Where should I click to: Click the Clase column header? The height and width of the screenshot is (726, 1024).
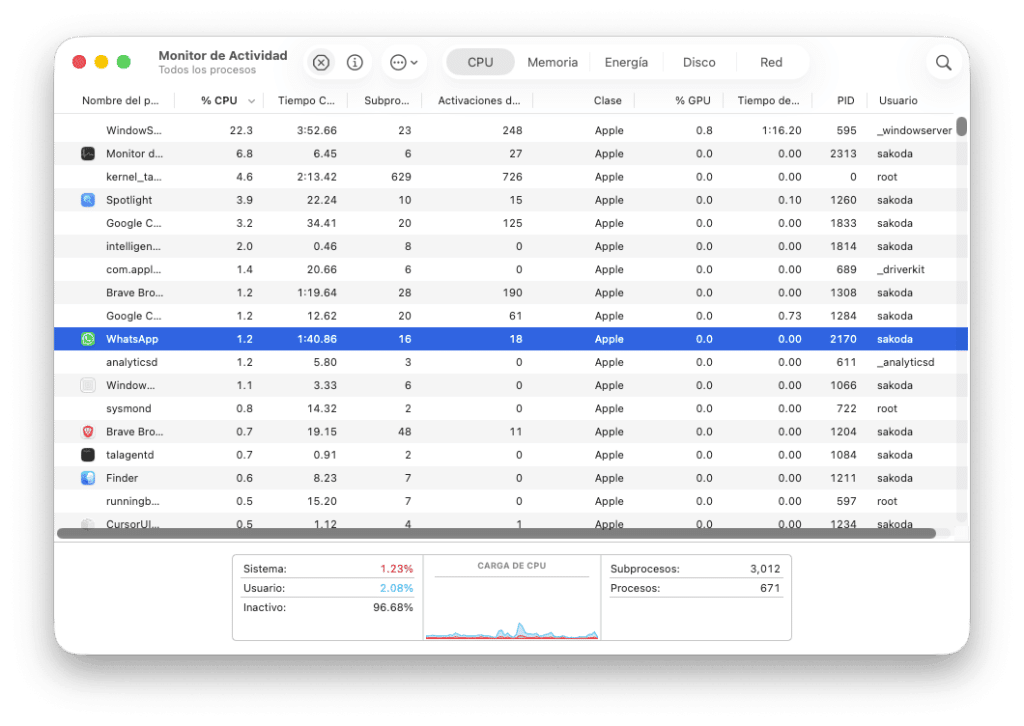608,100
